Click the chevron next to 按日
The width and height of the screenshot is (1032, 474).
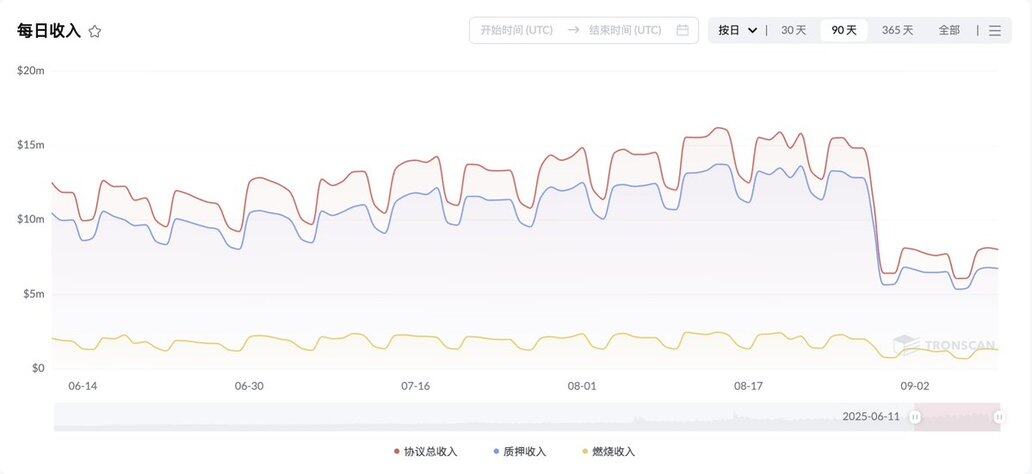(753, 30)
